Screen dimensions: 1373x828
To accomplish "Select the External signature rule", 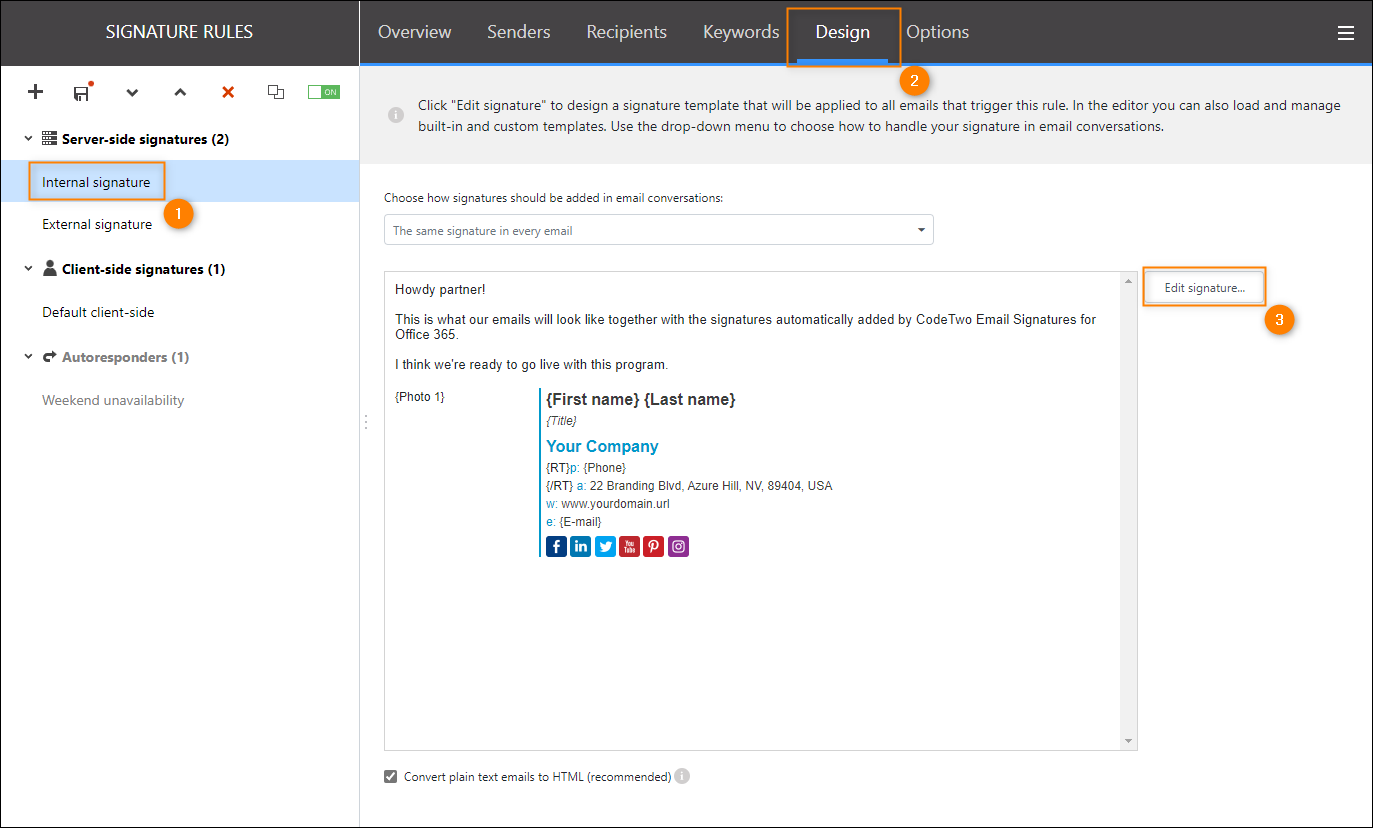I will (97, 224).
